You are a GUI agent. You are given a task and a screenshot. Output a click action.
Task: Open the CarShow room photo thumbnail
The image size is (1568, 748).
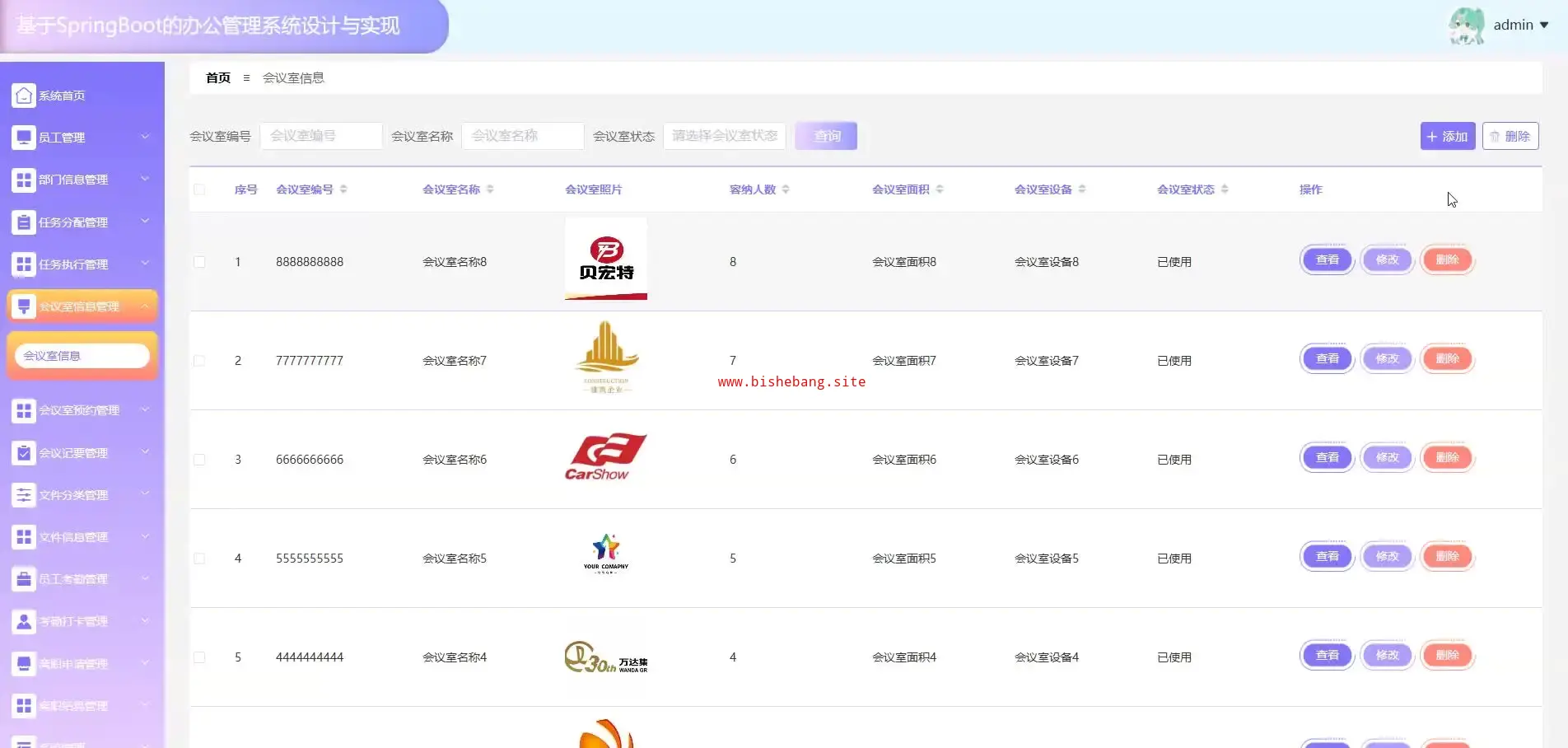point(606,457)
